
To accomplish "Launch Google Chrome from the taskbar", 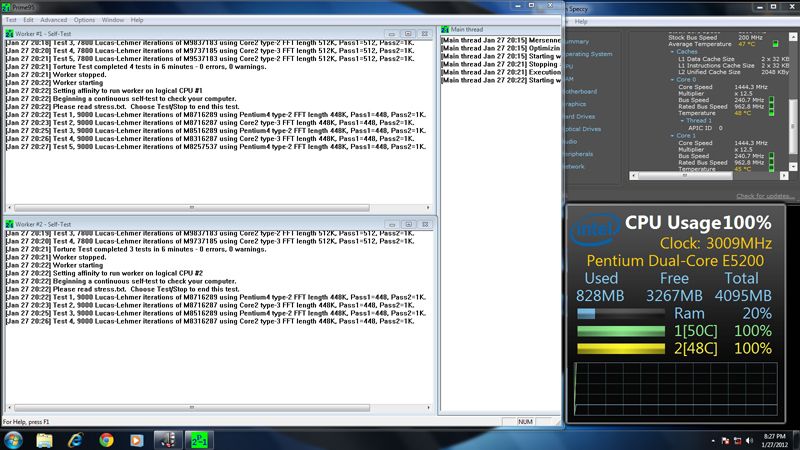I will [x=106, y=440].
